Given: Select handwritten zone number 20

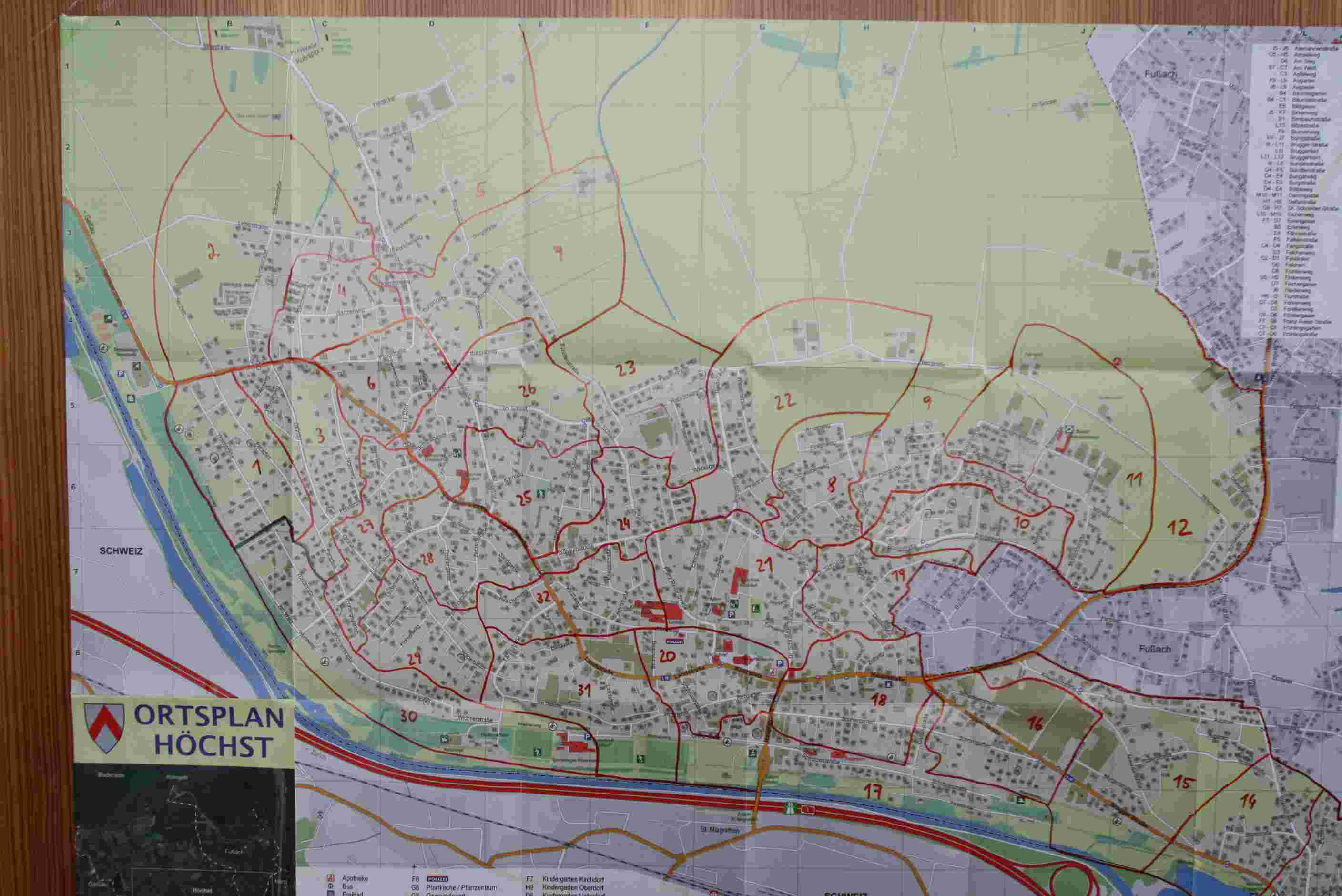Looking at the screenshot, I should click(667, 656).
